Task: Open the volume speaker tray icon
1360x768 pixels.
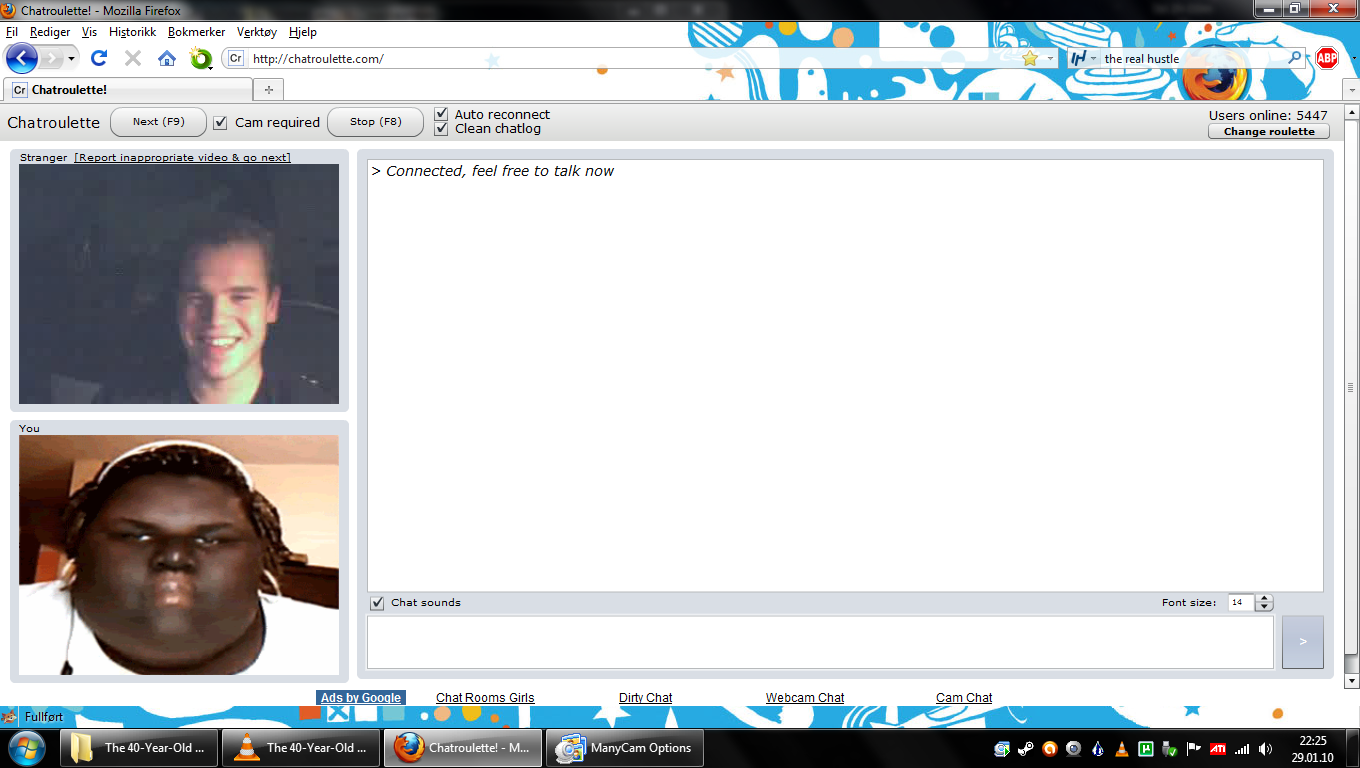Action: point(1266,748)
